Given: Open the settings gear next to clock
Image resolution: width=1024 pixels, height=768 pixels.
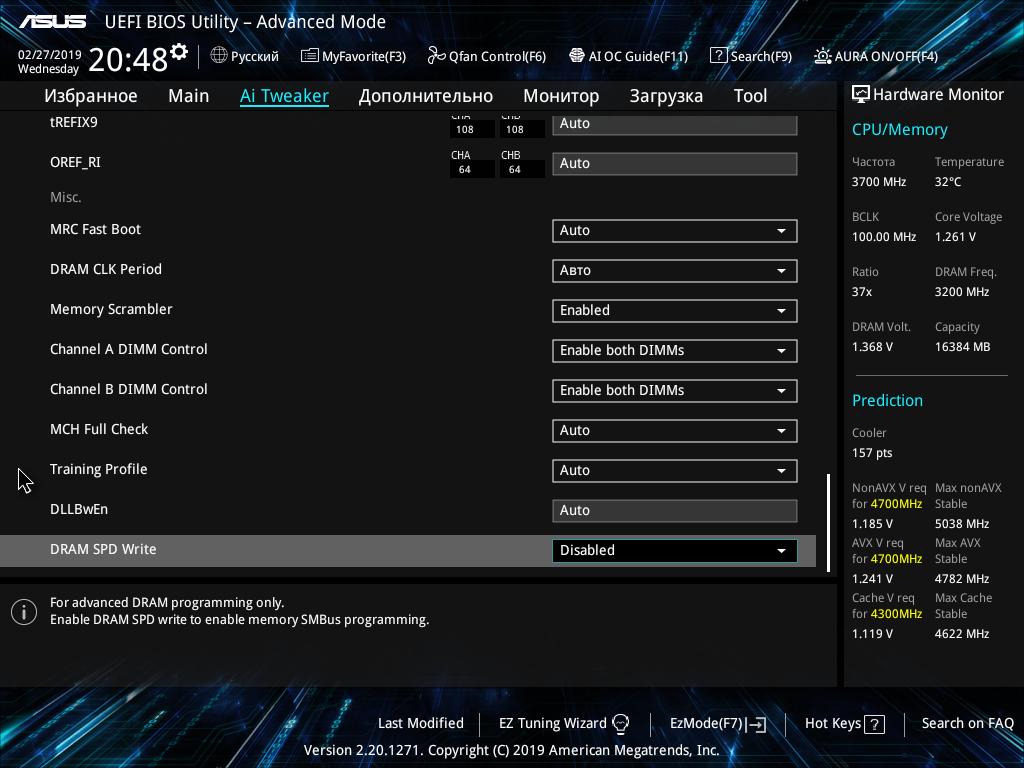Looking at the screenshot, I should point(179,52).
